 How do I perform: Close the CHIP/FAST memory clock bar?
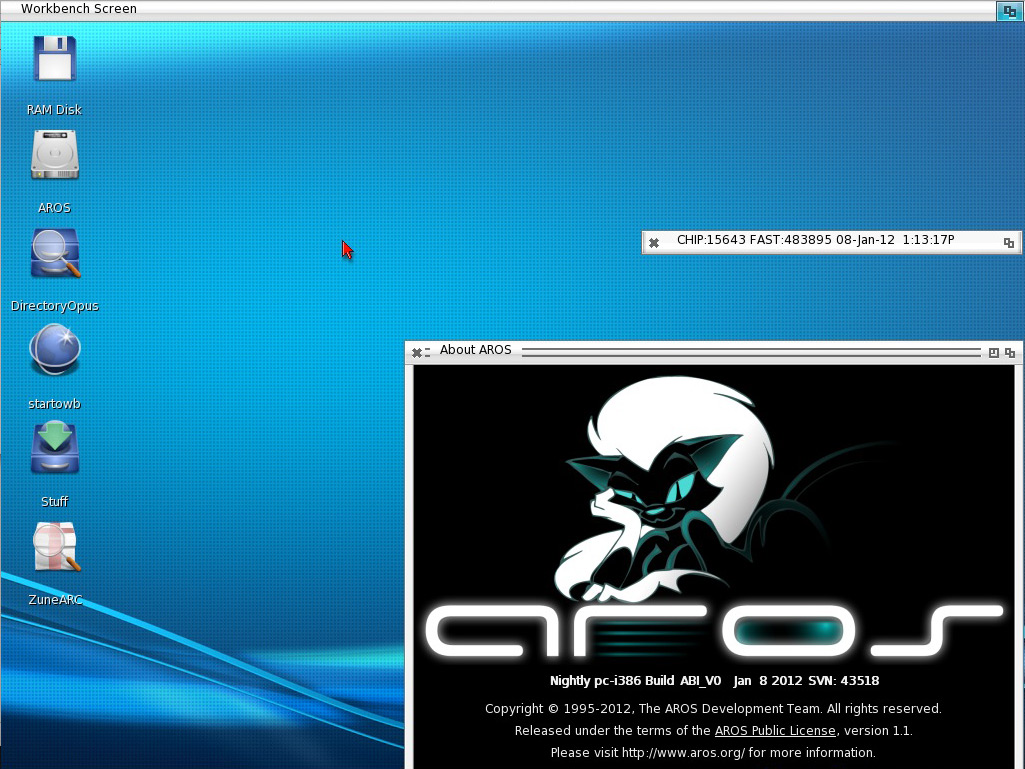tap(653, 242)
